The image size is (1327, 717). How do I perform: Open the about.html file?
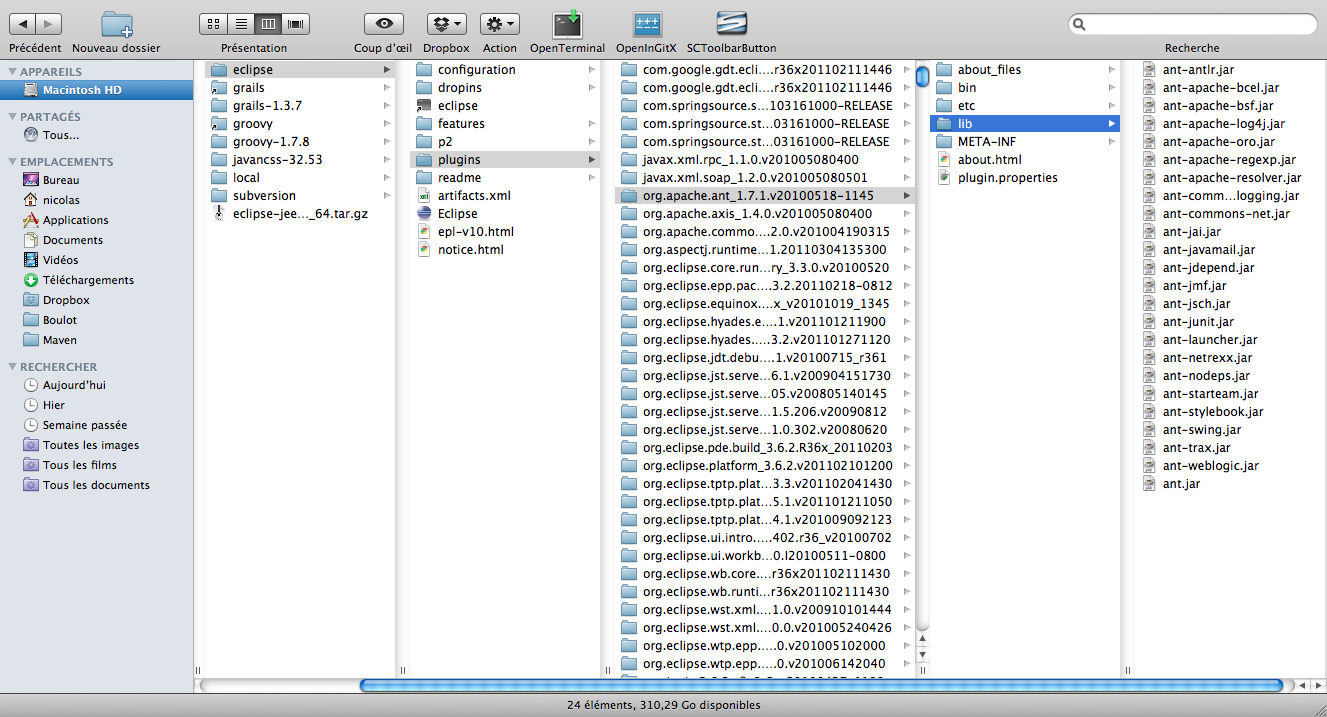pos(989,160)
